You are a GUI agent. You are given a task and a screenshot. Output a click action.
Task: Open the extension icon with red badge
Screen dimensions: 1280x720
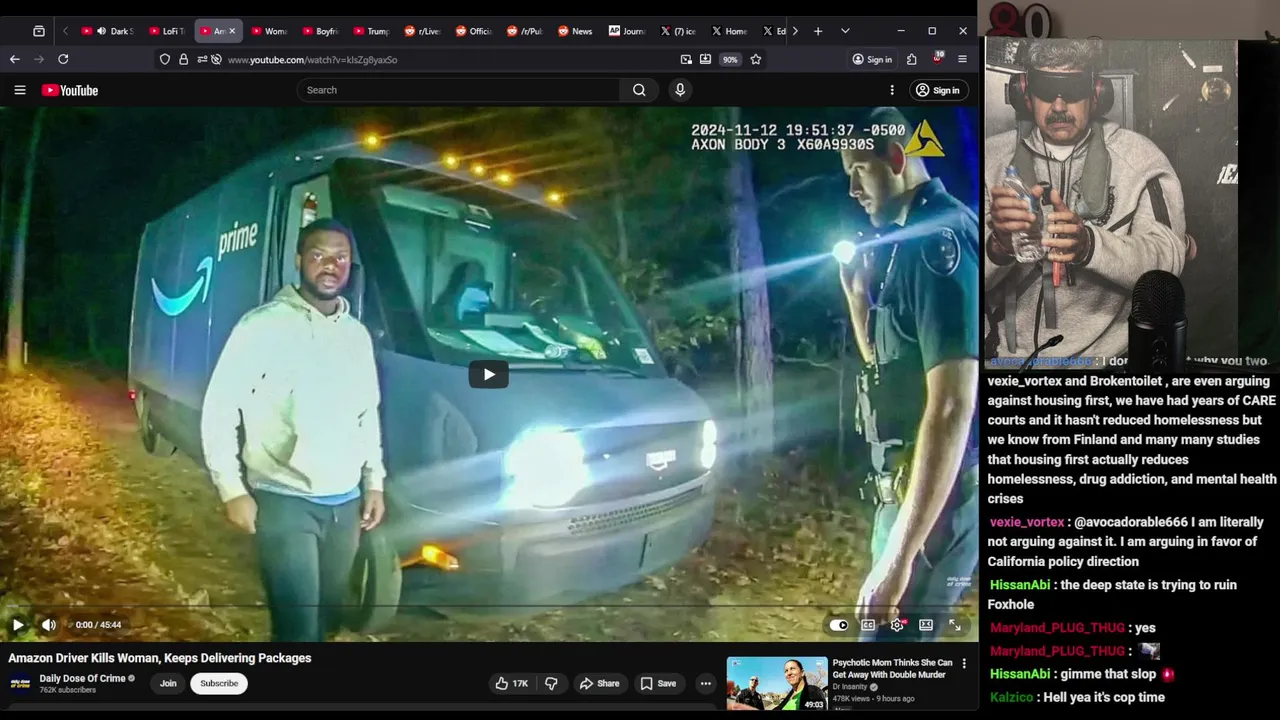point(938,58)
